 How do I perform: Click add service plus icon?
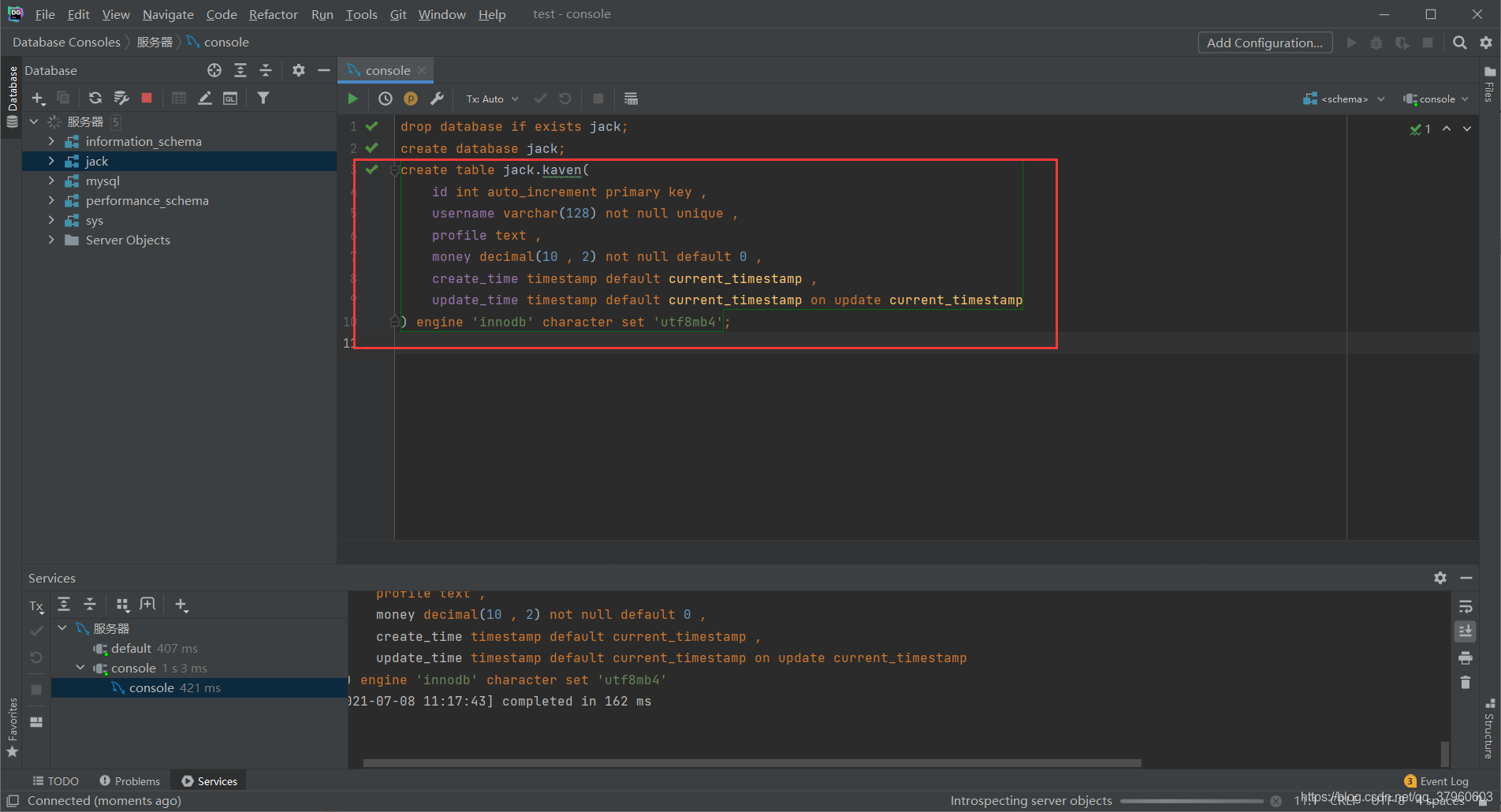[181, 605]
